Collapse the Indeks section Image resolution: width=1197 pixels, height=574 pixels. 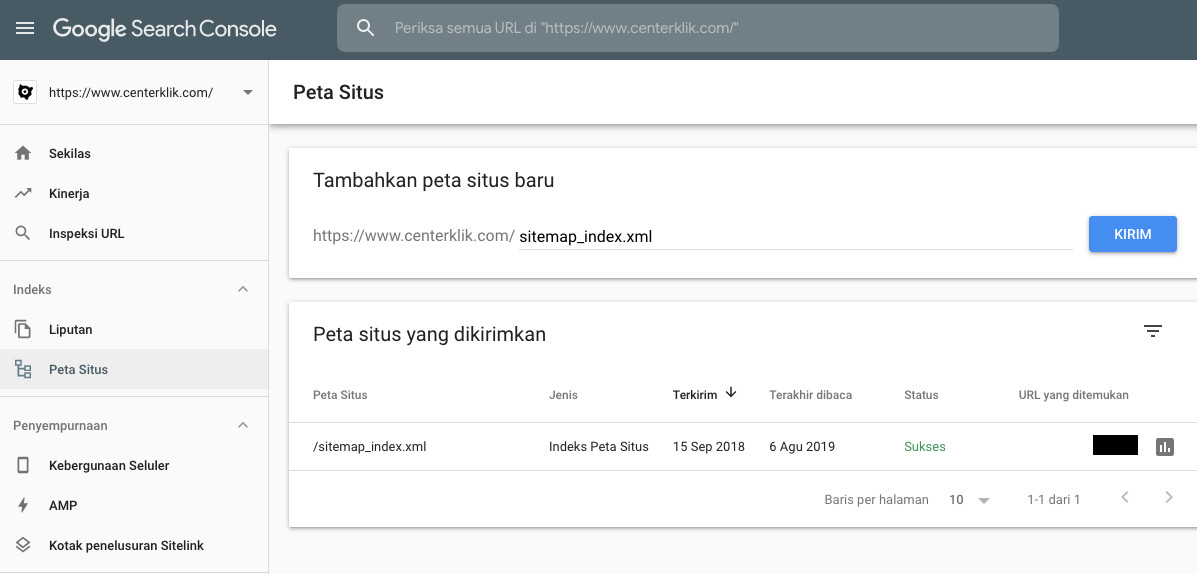[x=243, y=289]
